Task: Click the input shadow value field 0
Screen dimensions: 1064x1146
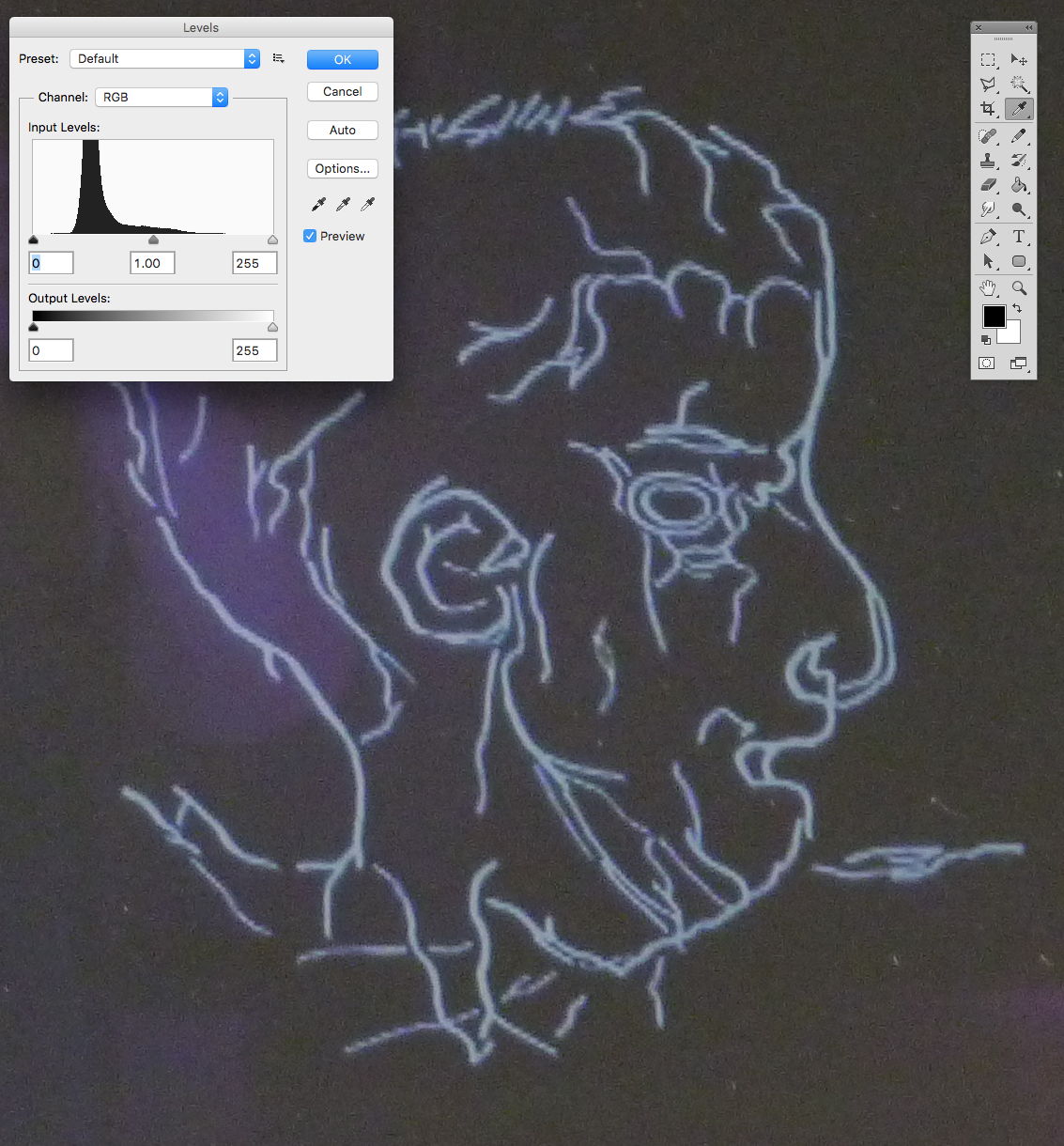Action: click(x=51, y=263)
